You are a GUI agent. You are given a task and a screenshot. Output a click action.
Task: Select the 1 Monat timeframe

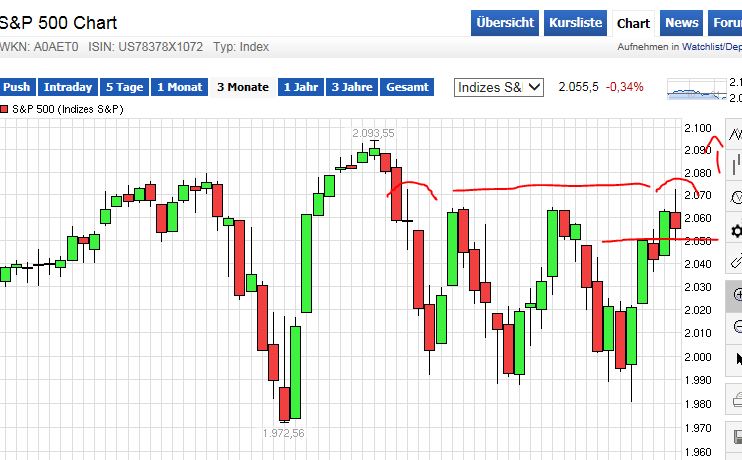(179, 87)
